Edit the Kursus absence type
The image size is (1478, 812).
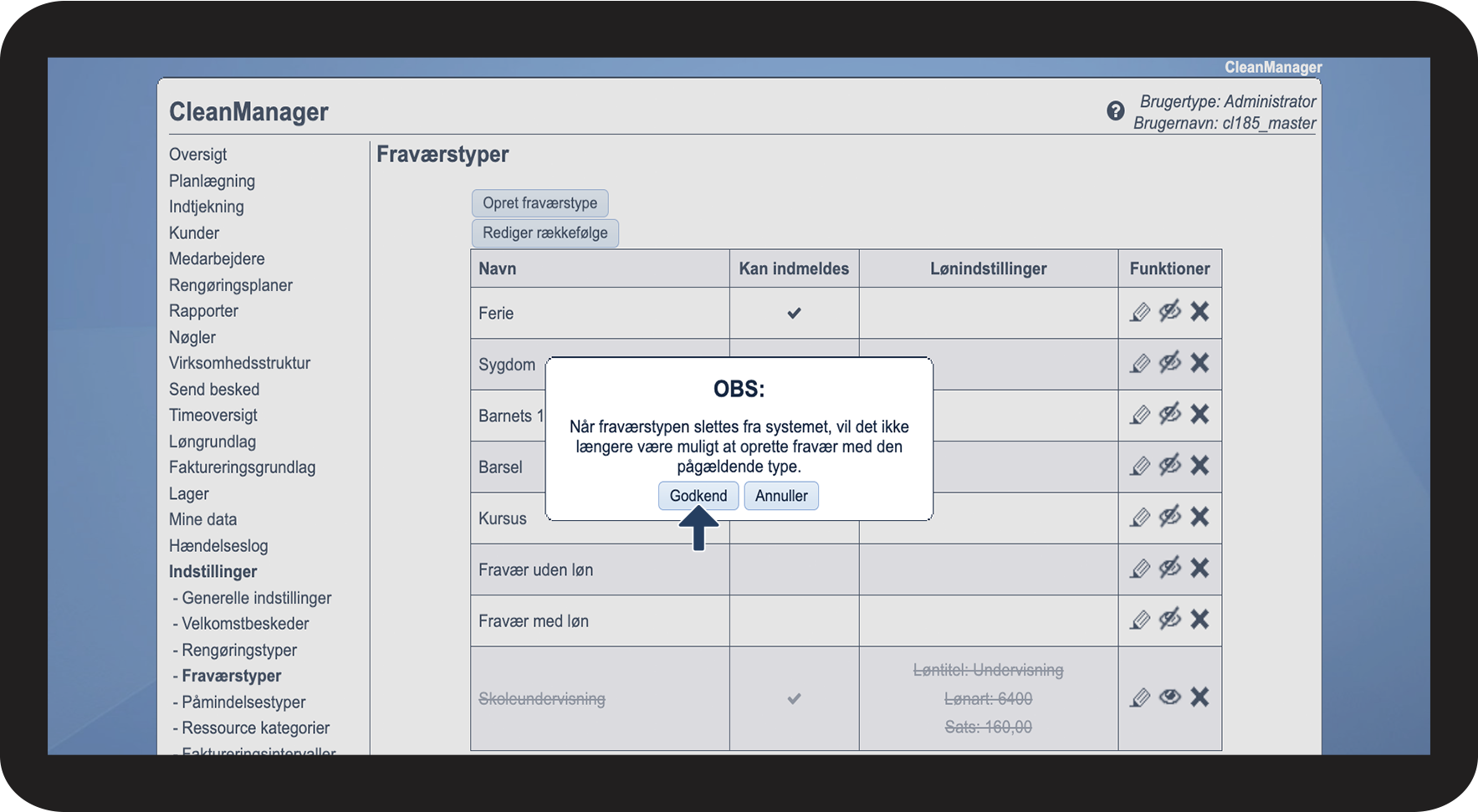[x=1140, y=518]
